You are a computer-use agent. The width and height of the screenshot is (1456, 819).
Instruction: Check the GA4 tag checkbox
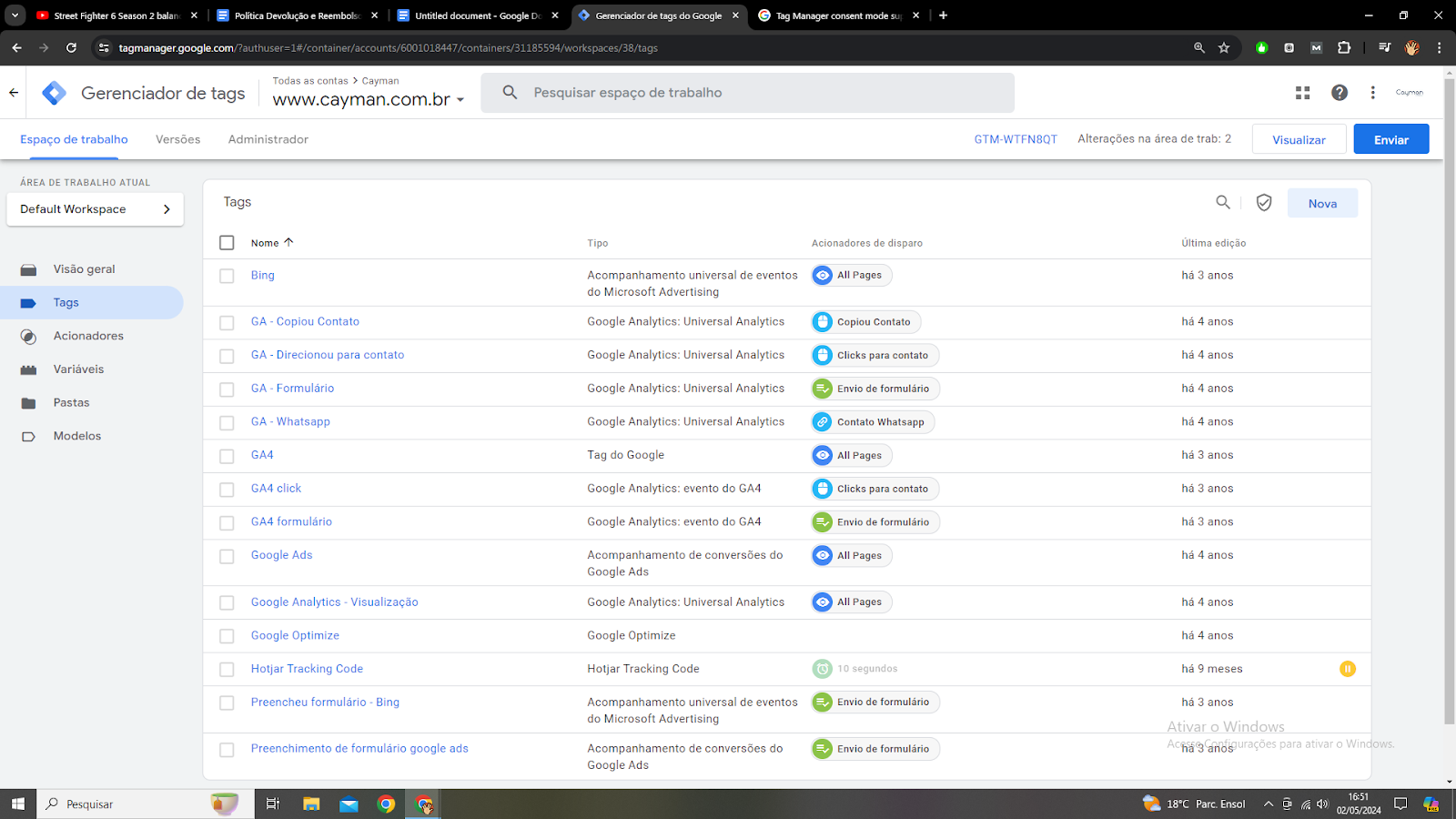point(227,456)
